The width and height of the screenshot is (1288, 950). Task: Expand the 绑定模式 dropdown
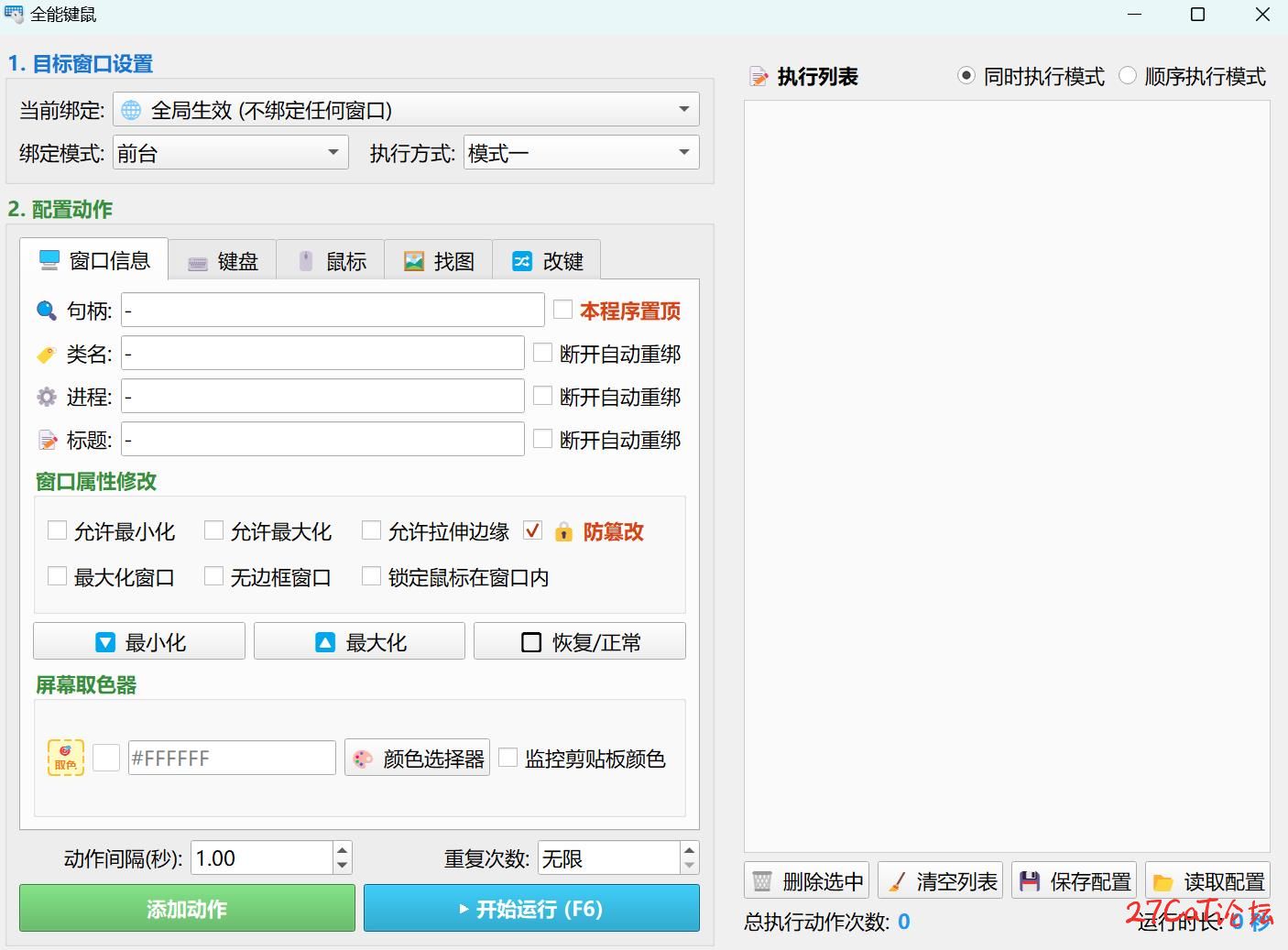coord(231,153)
